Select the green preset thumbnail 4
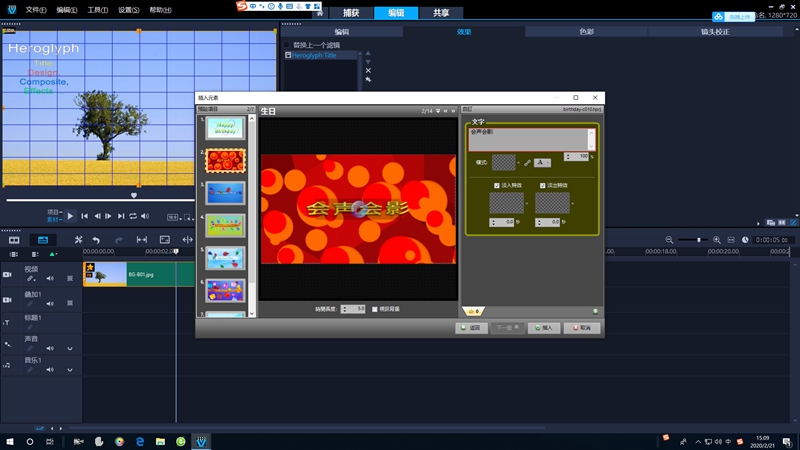 click(225, 226)
